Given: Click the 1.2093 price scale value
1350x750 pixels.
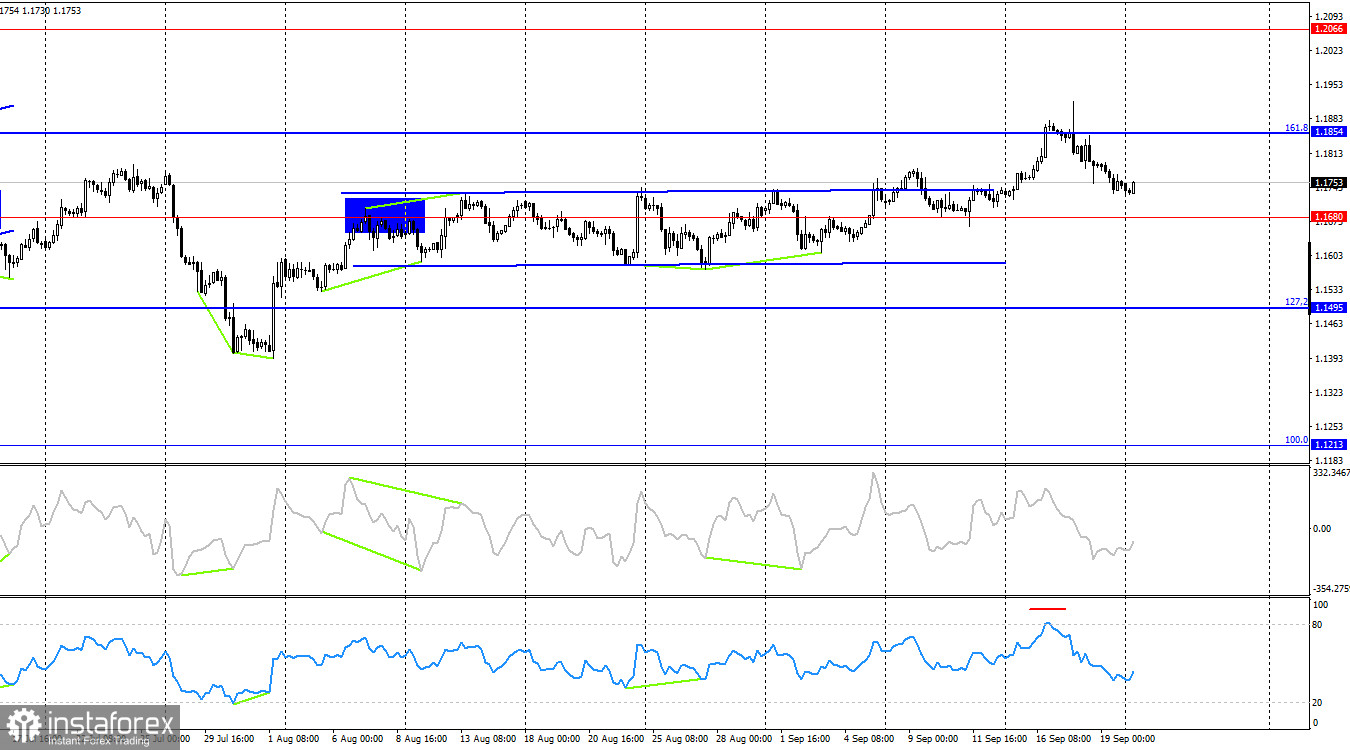Looking at the screenshot, I should 1330,16.
